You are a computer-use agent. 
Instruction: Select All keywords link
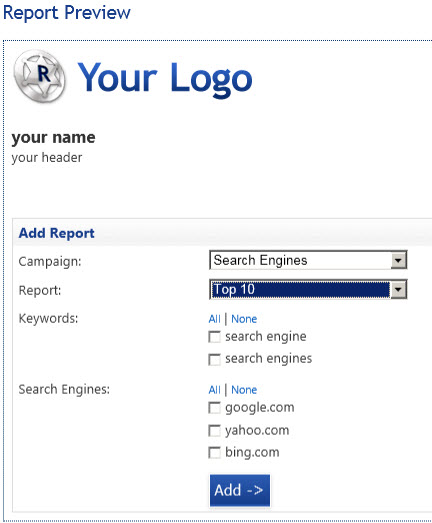[214, 319]
